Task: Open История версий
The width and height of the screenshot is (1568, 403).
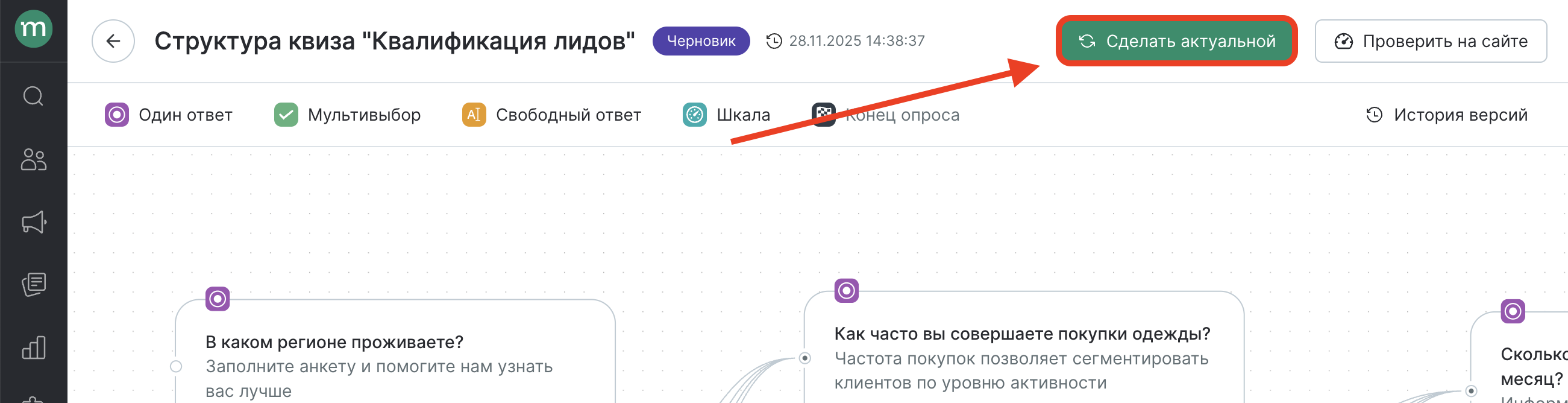Action: click(1446, 115)
